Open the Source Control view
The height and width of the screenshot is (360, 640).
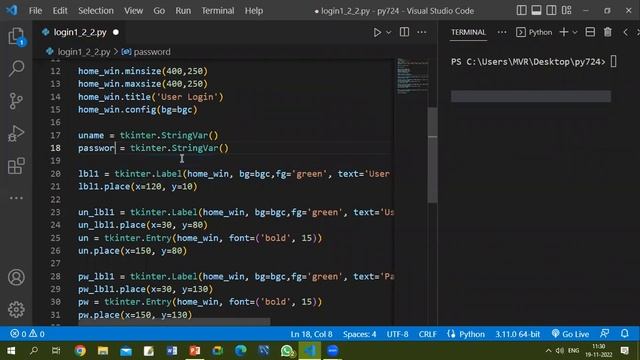[x=16, y=101]
